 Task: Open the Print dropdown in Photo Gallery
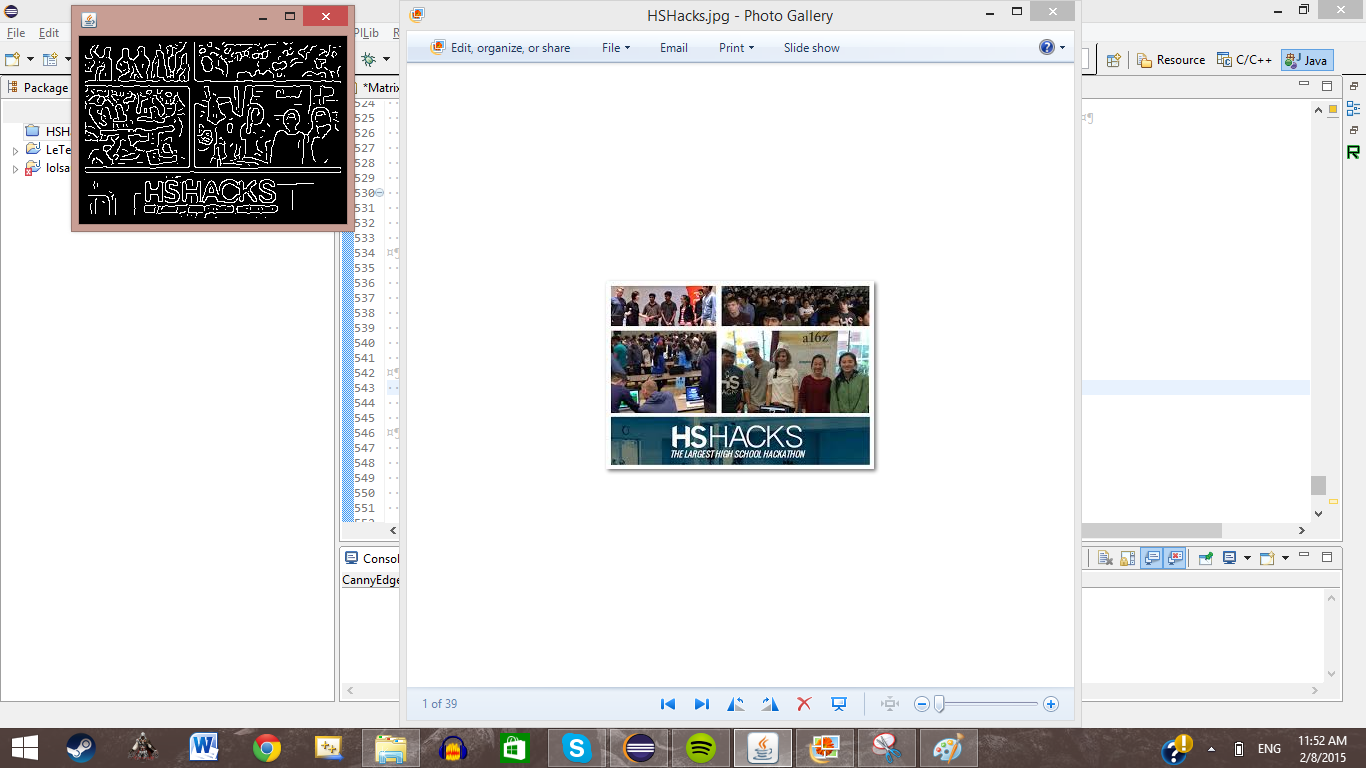click(736, 48)
